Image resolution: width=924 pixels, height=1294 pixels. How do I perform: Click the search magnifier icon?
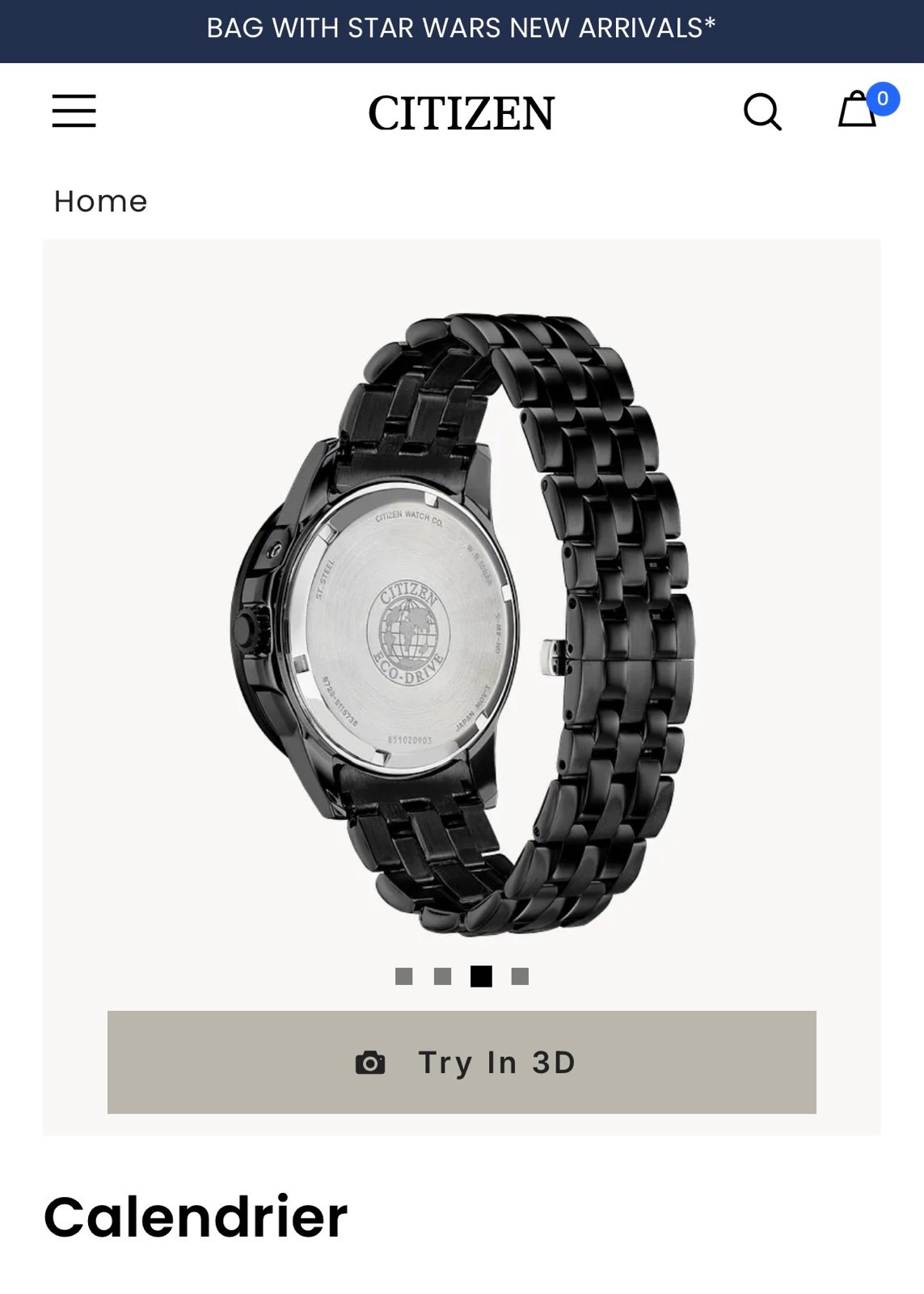[x=762, y=112]
